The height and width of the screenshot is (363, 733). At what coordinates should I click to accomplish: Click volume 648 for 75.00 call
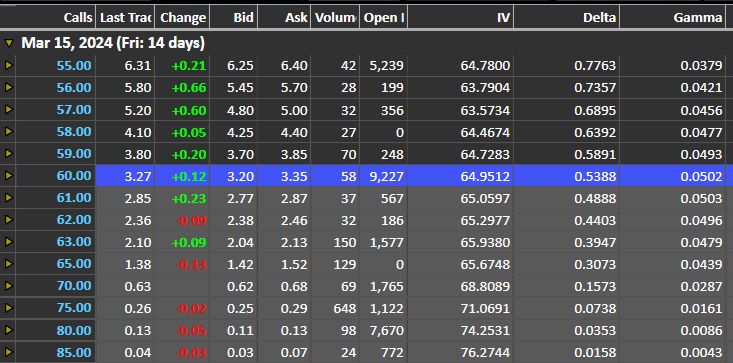click(345, 308)
